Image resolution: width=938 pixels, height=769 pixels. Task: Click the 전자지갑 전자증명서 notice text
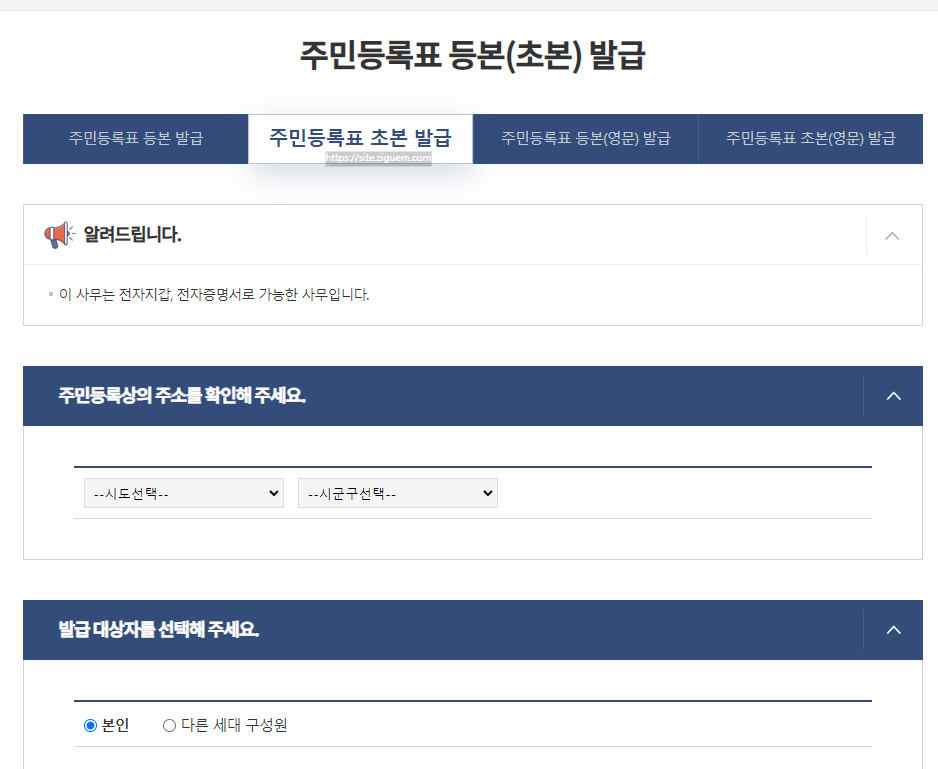pyautogui.click(x=213, y=295)
